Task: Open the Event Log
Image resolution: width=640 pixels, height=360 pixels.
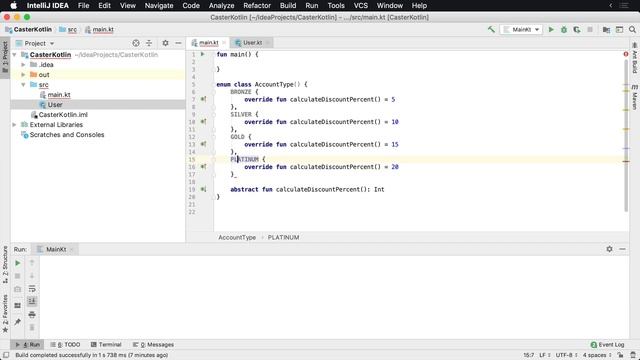Action: click(607, 344)
